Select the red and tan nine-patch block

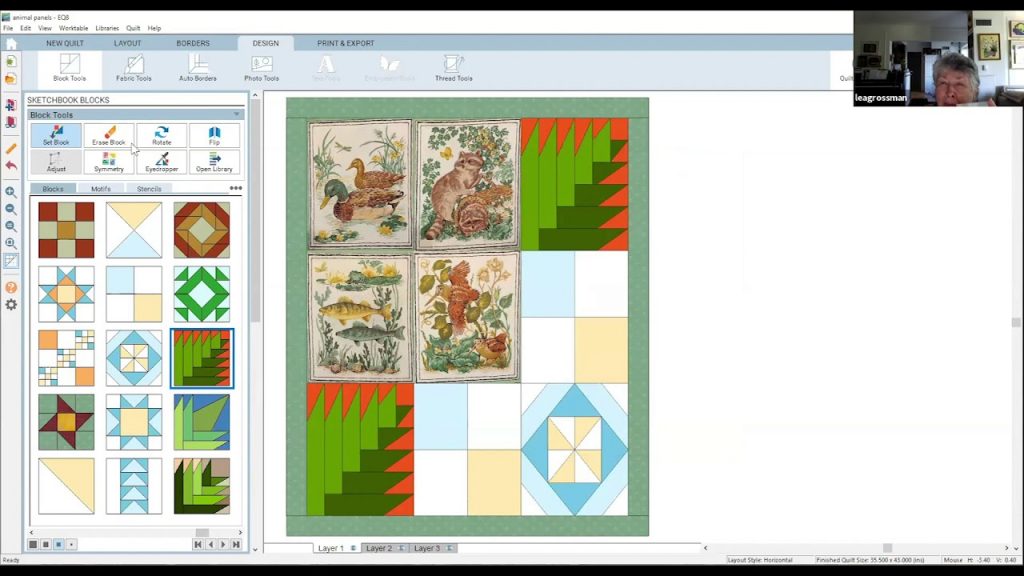(x=66, y=230)
